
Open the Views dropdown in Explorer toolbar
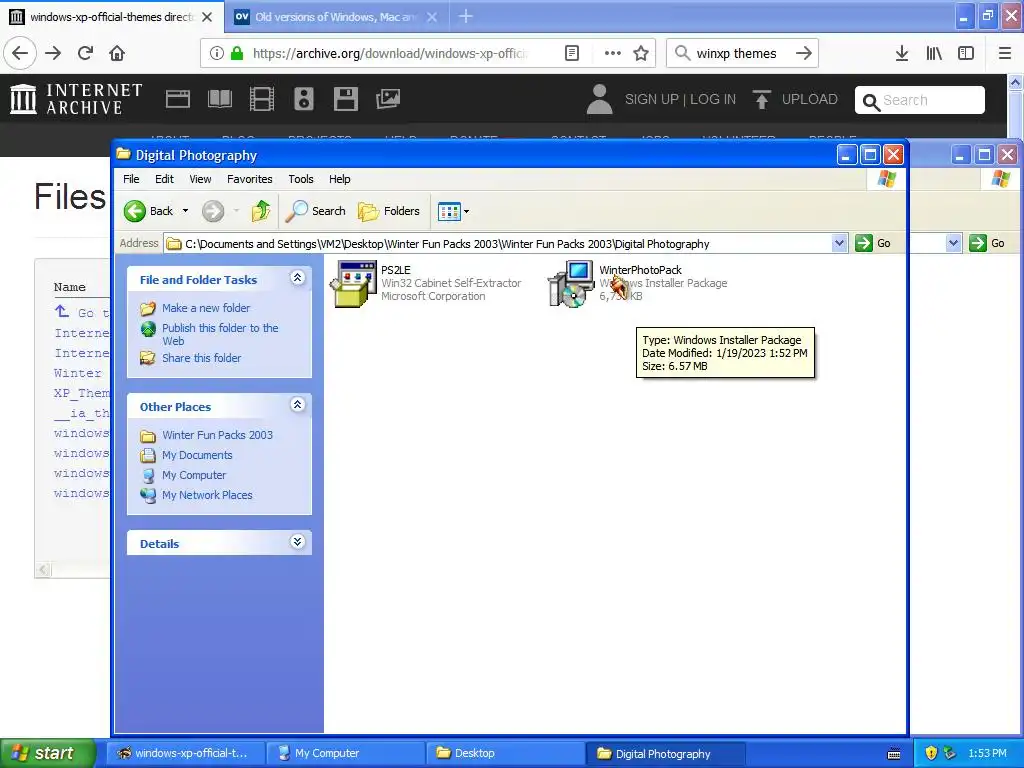click(453, 211)
